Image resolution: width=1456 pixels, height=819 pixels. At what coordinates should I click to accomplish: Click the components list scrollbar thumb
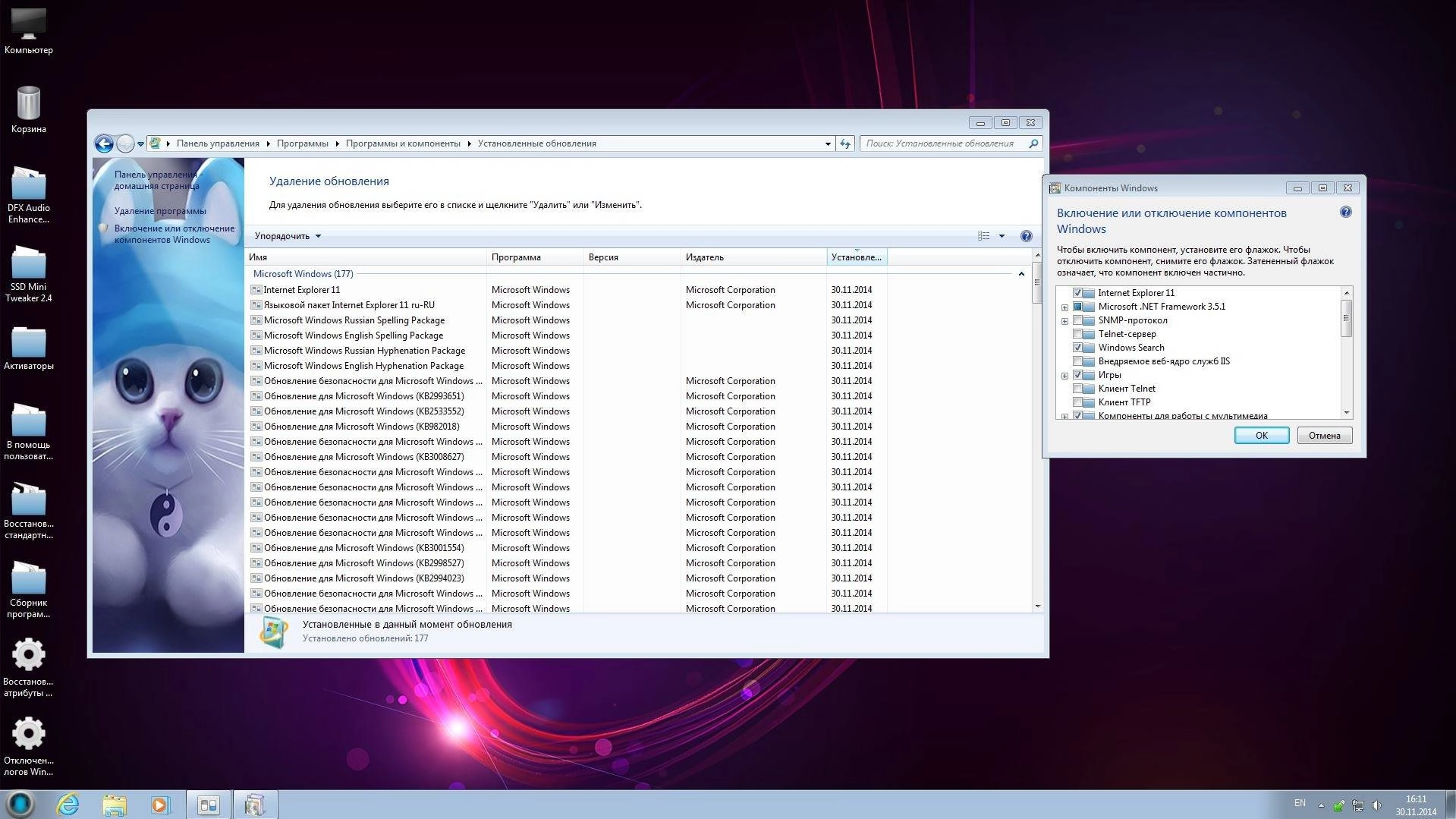[1347, 318]
